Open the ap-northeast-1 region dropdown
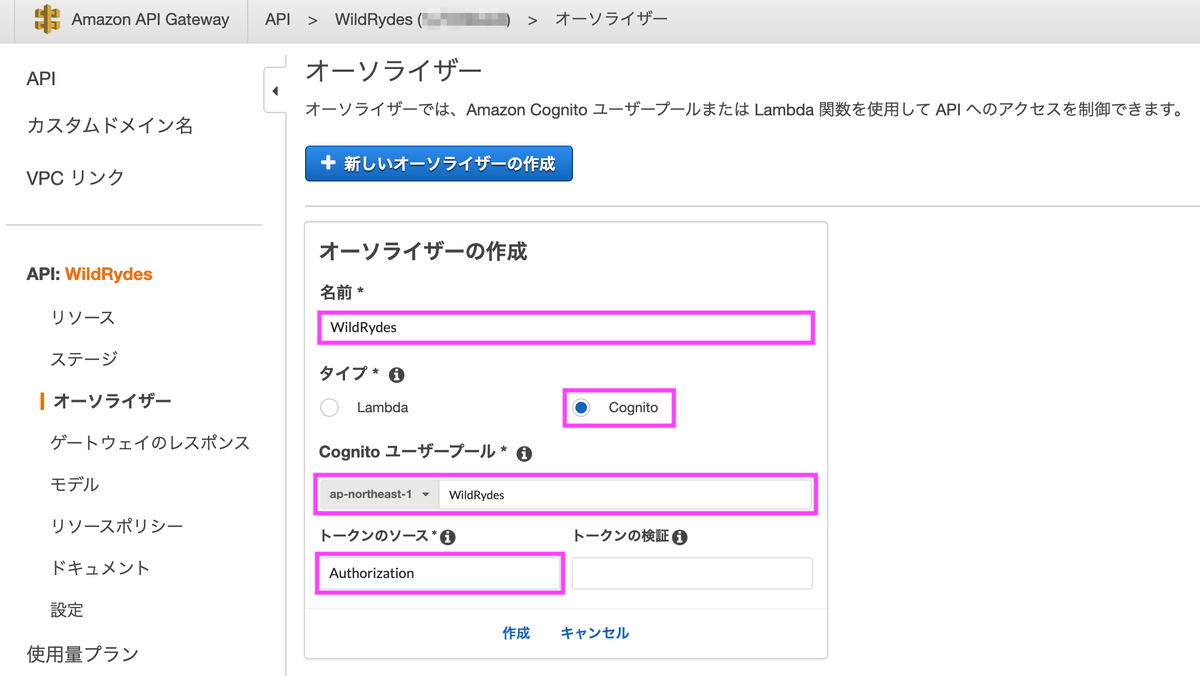The image size is (1200, 676). [380, 494]
